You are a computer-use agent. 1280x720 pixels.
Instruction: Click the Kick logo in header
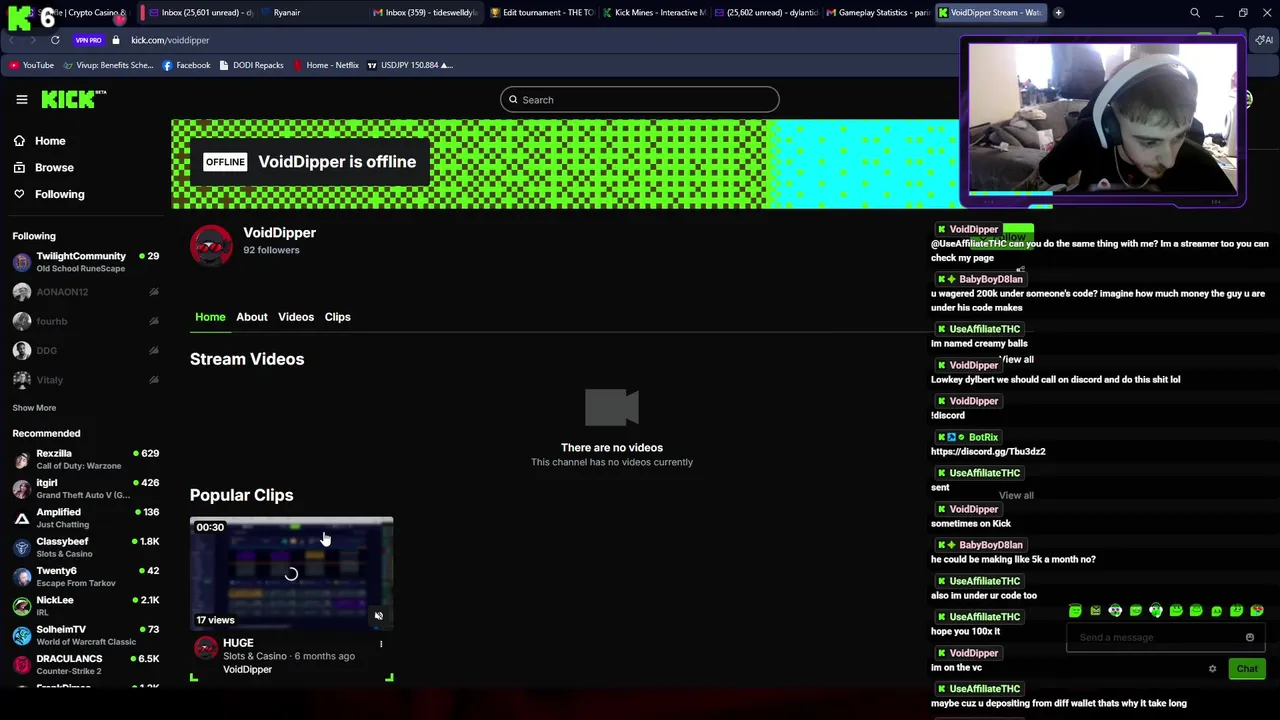73,98
